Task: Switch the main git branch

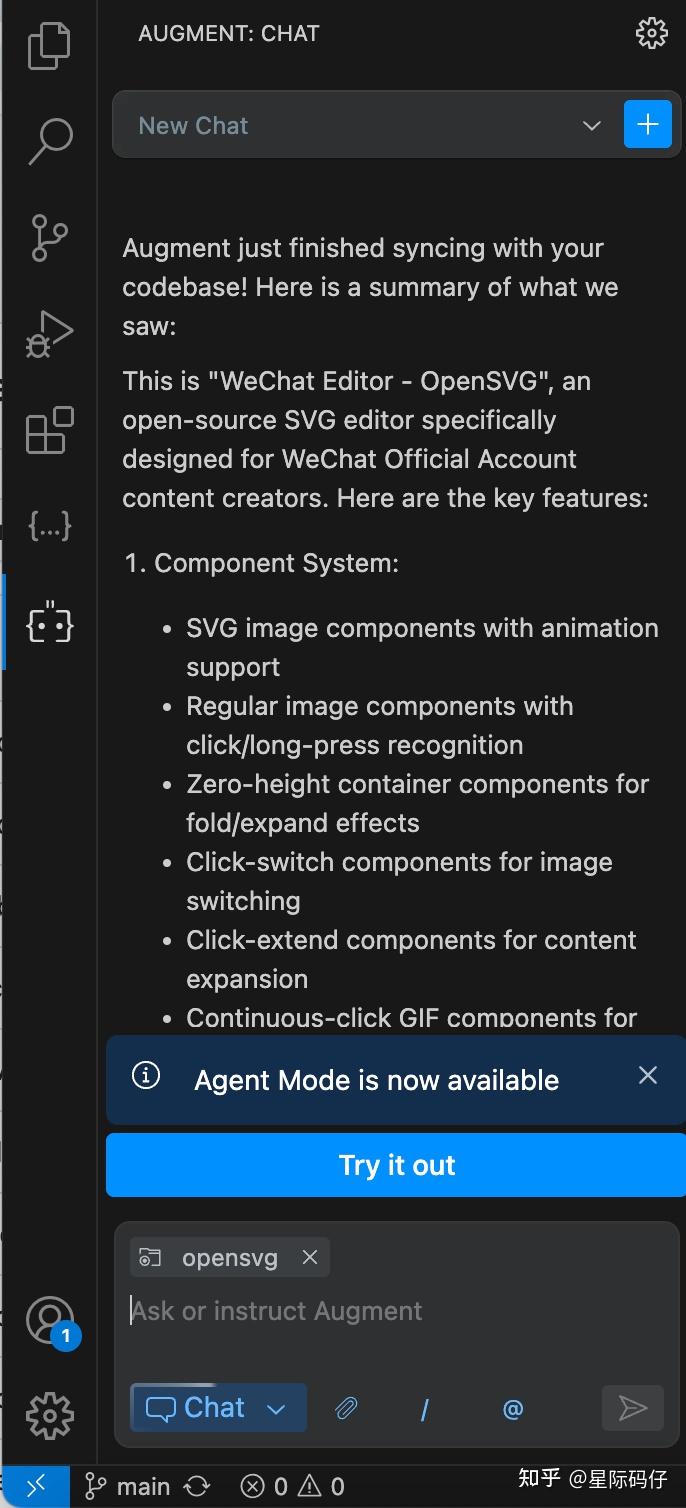Action: pos(128,1487)
